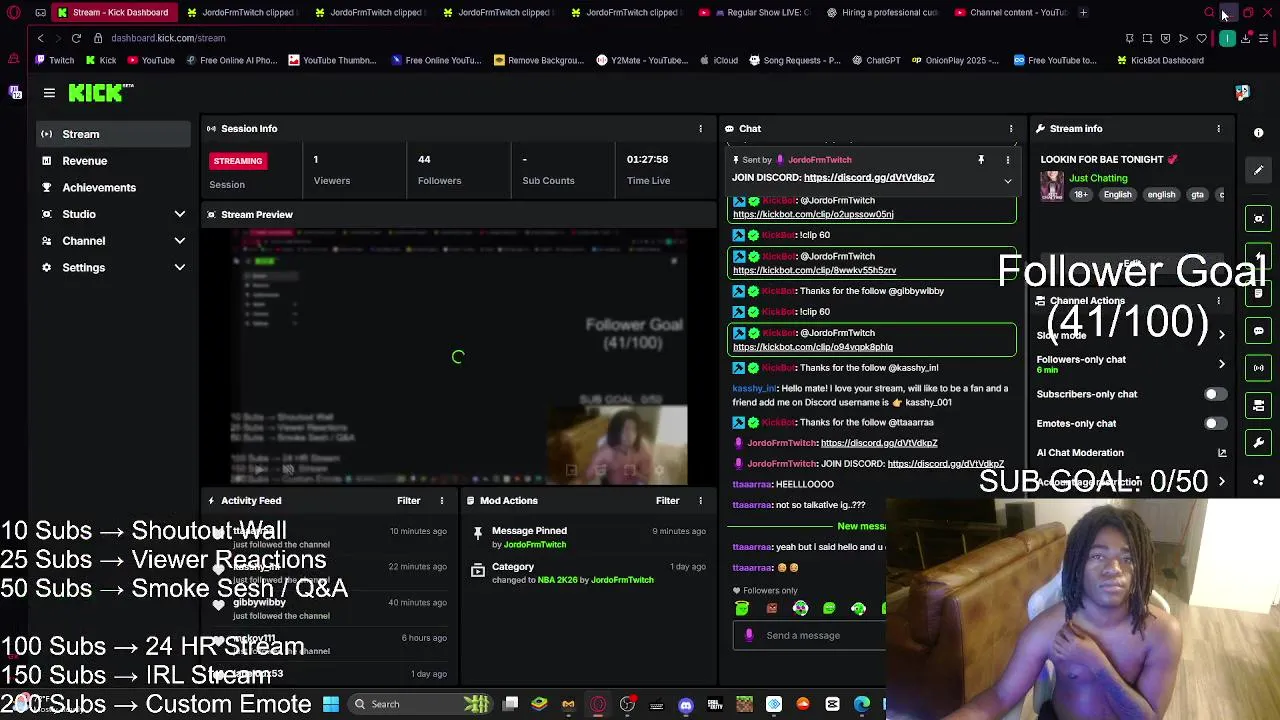Toggle Emotes-only chat switch
The height and width of the screenshot is (720, 1280).
pyautogui.click(x=1215, y=424)
